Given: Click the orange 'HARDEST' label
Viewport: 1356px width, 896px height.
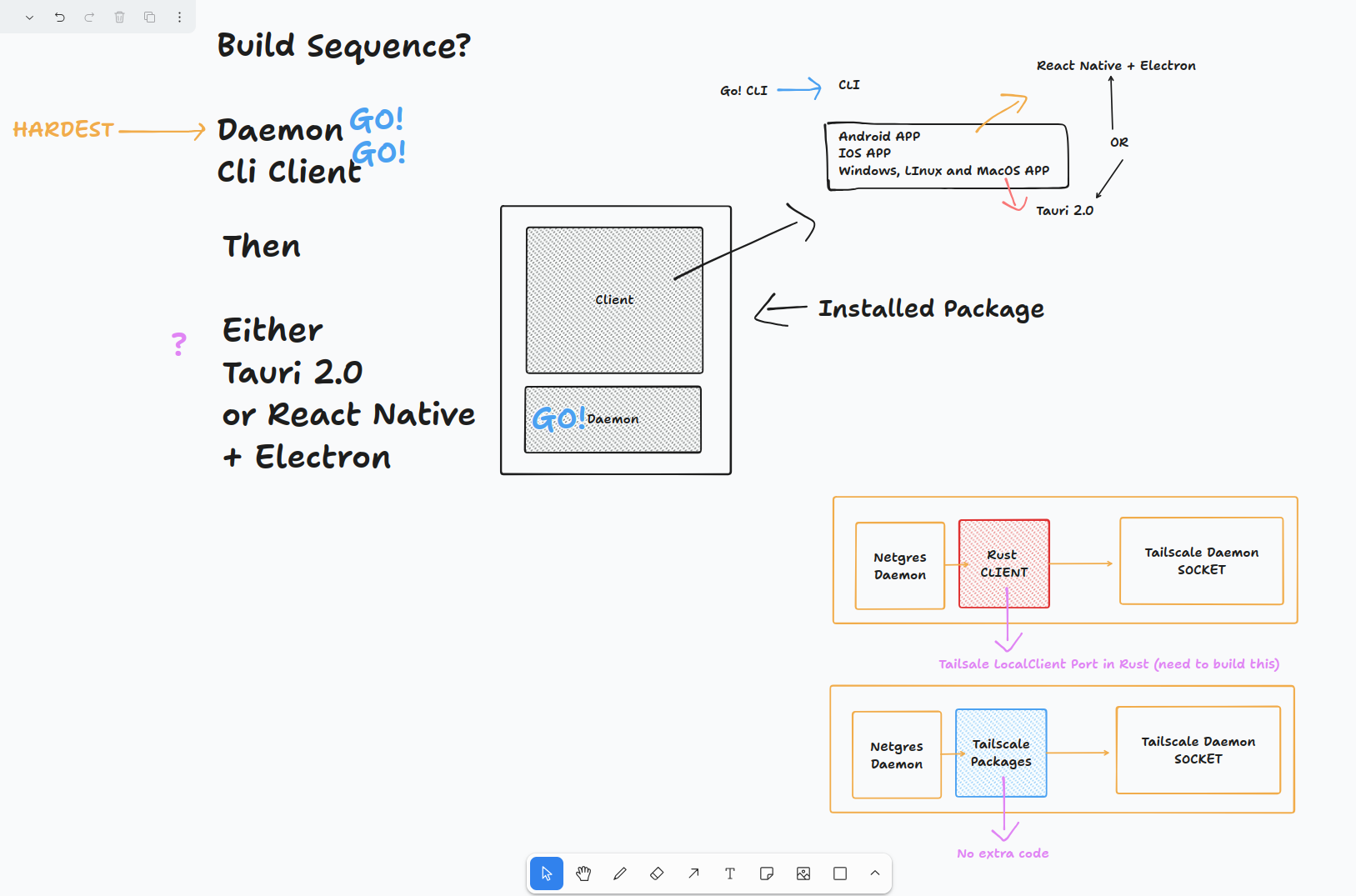Looking at the screenshot, I should (x=63, y=130).
